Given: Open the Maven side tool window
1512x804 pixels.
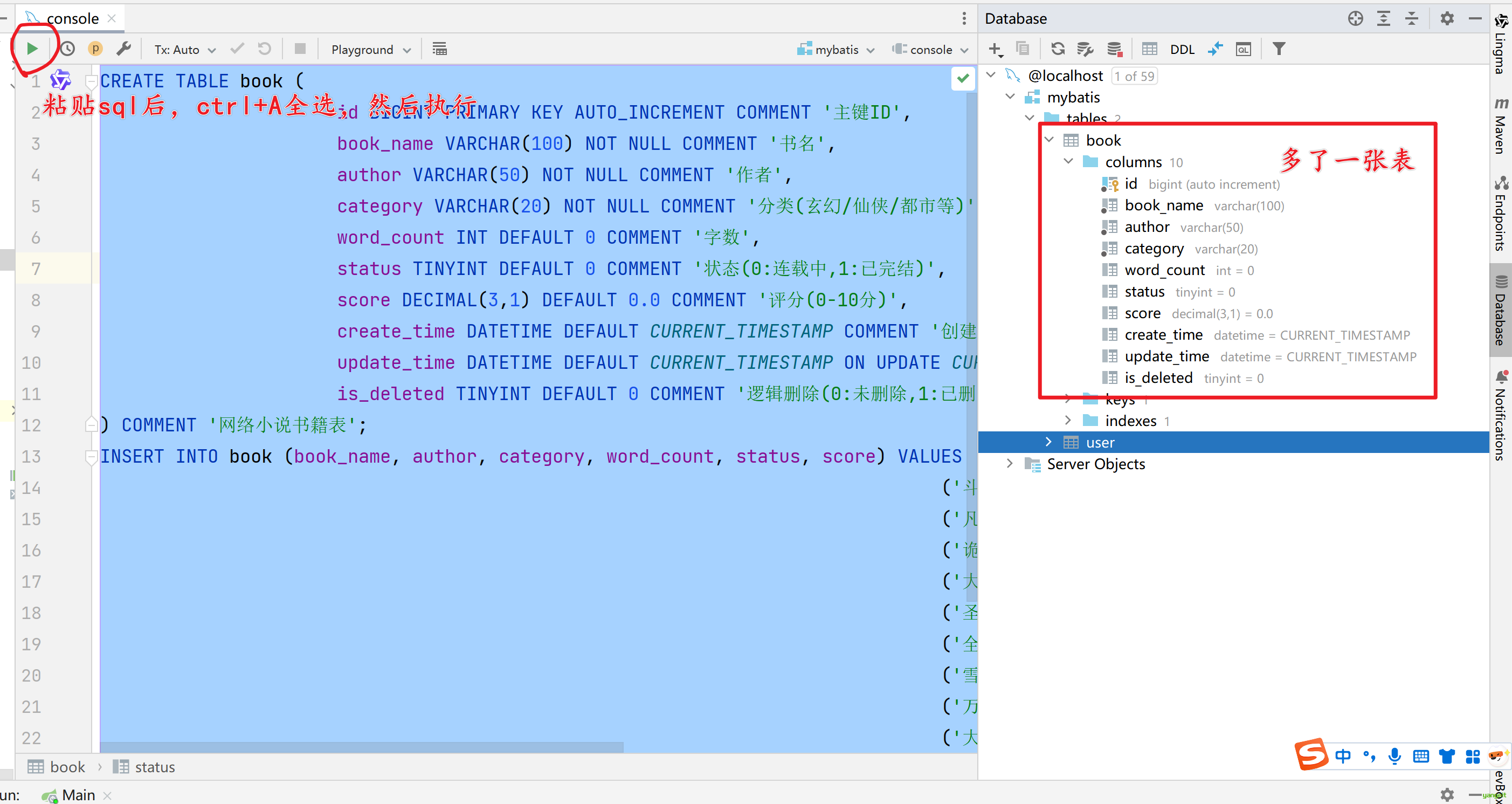Looking at the screenshot, I should [1501, 126].
